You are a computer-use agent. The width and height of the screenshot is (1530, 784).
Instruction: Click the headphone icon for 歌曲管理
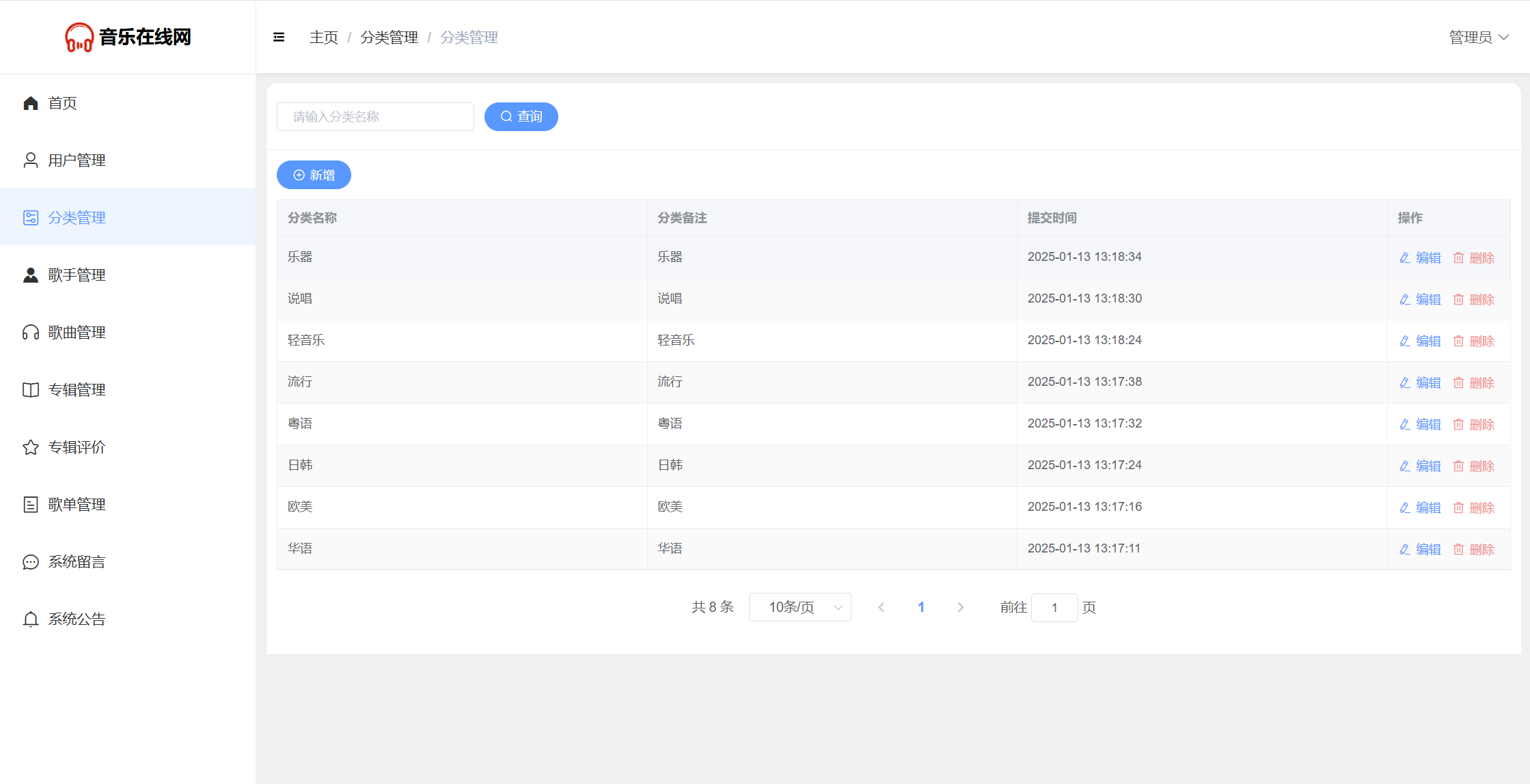pos(31,333)
